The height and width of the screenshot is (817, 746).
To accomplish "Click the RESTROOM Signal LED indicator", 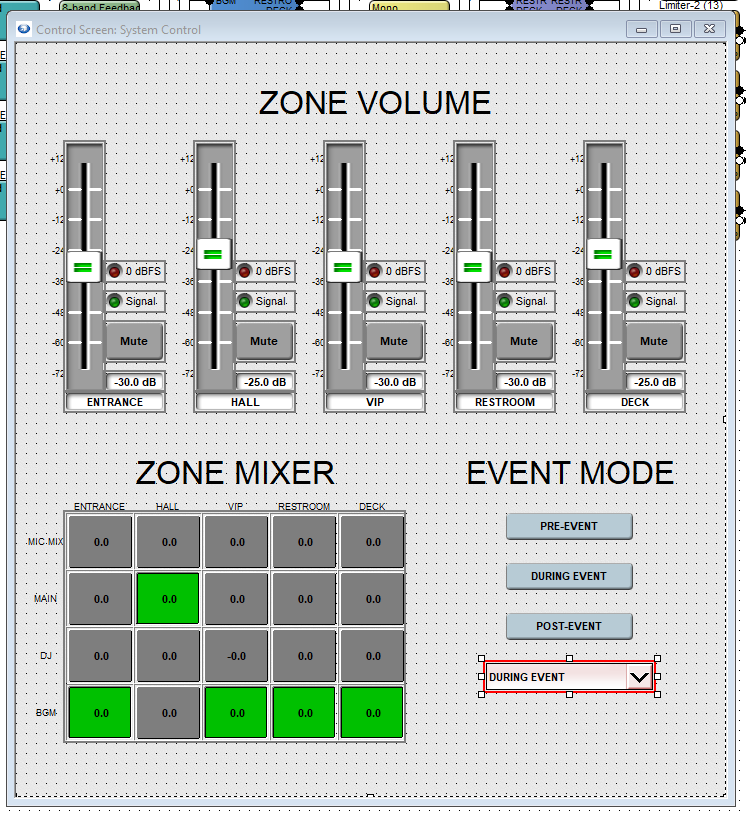I will pos(504,301).
